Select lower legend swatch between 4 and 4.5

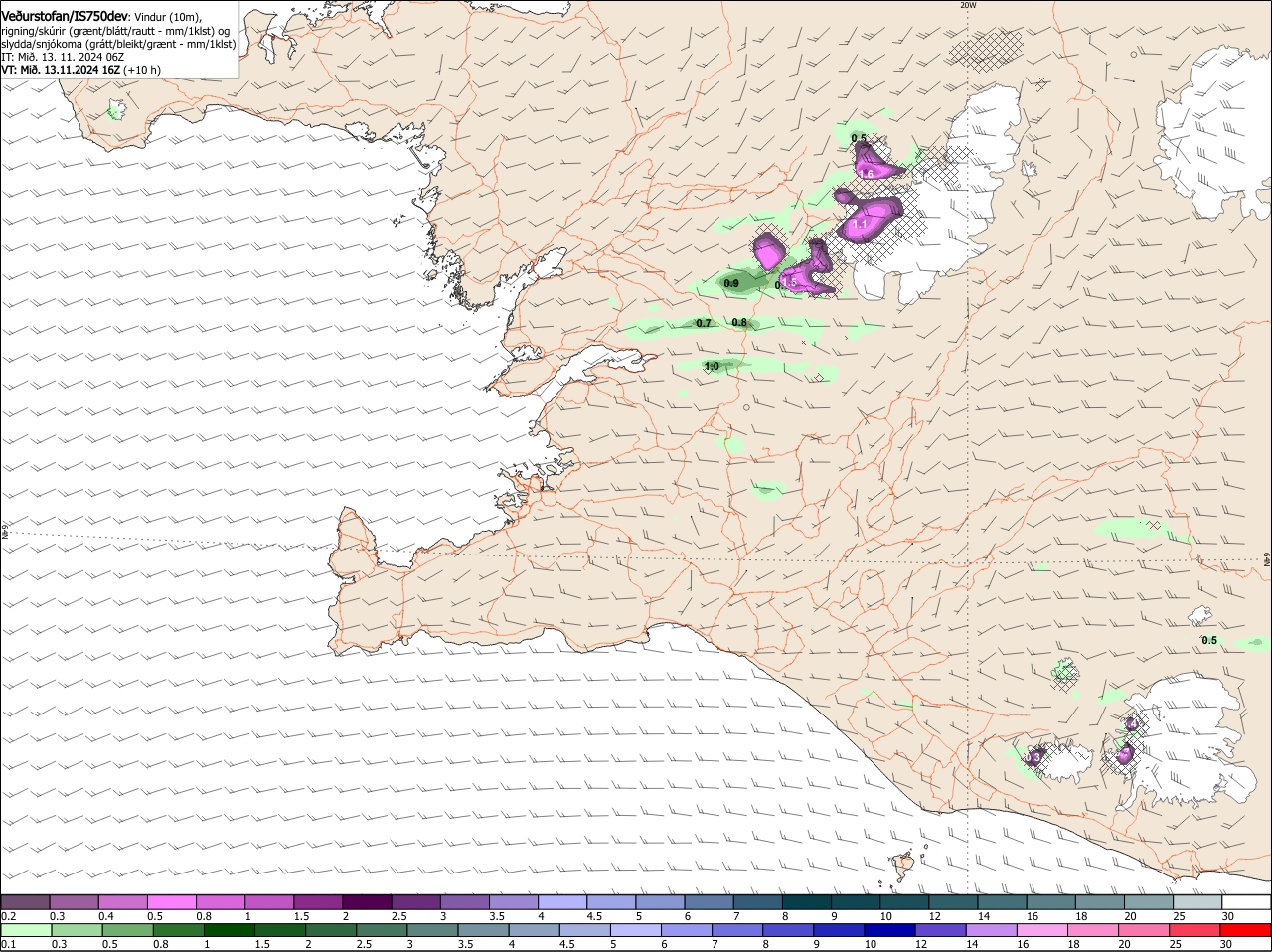point(534,930)
